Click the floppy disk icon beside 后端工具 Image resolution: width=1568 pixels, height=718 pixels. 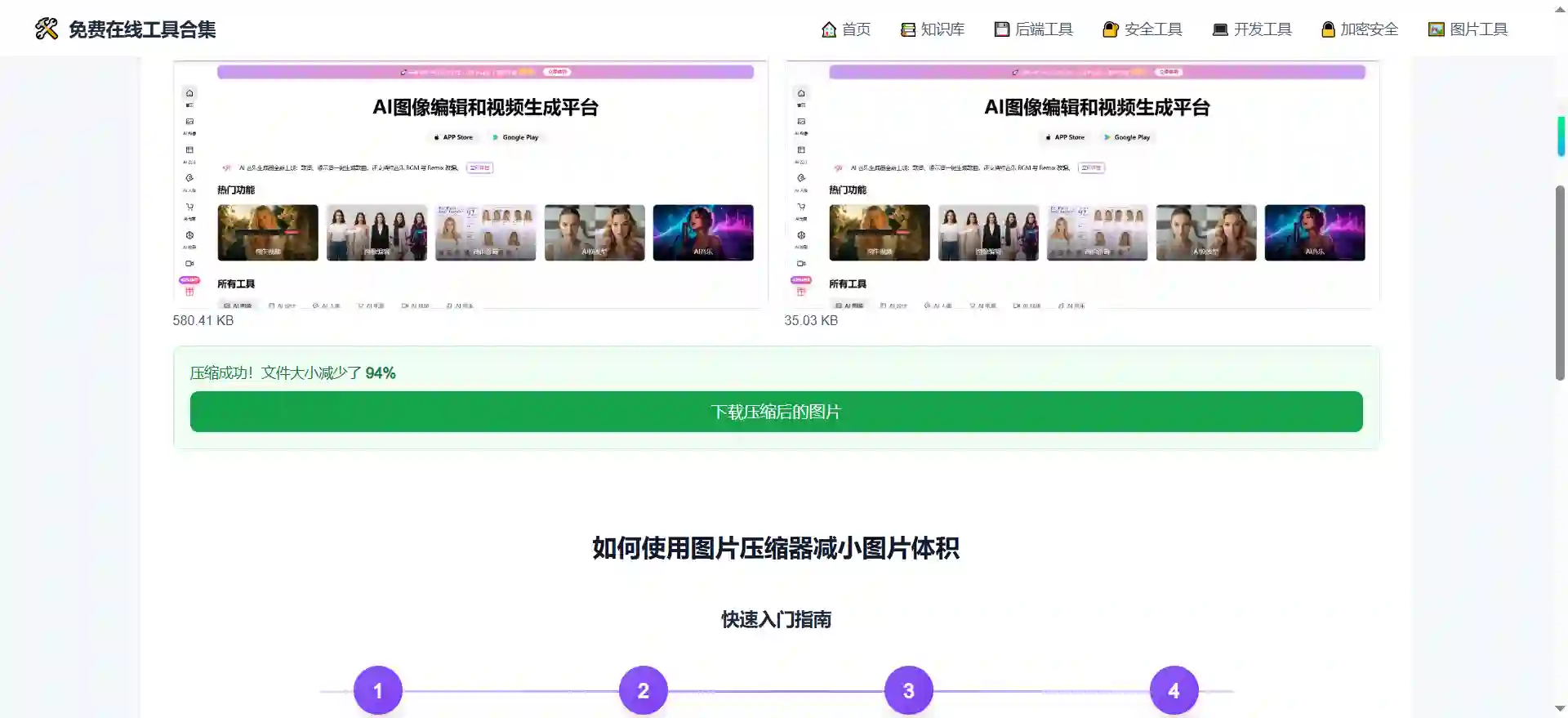[1002, 29]
